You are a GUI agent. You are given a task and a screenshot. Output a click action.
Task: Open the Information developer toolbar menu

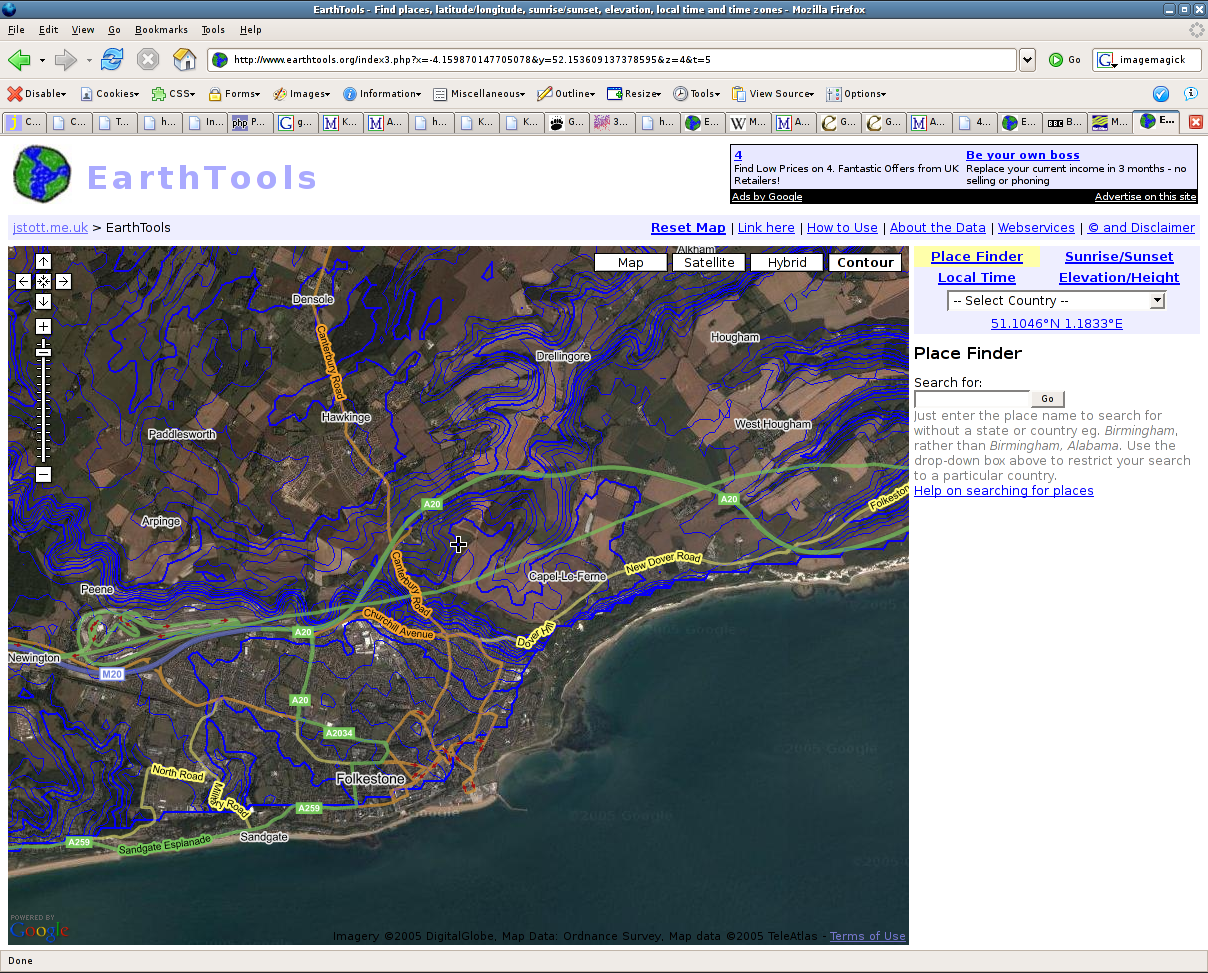coord(384,94)
